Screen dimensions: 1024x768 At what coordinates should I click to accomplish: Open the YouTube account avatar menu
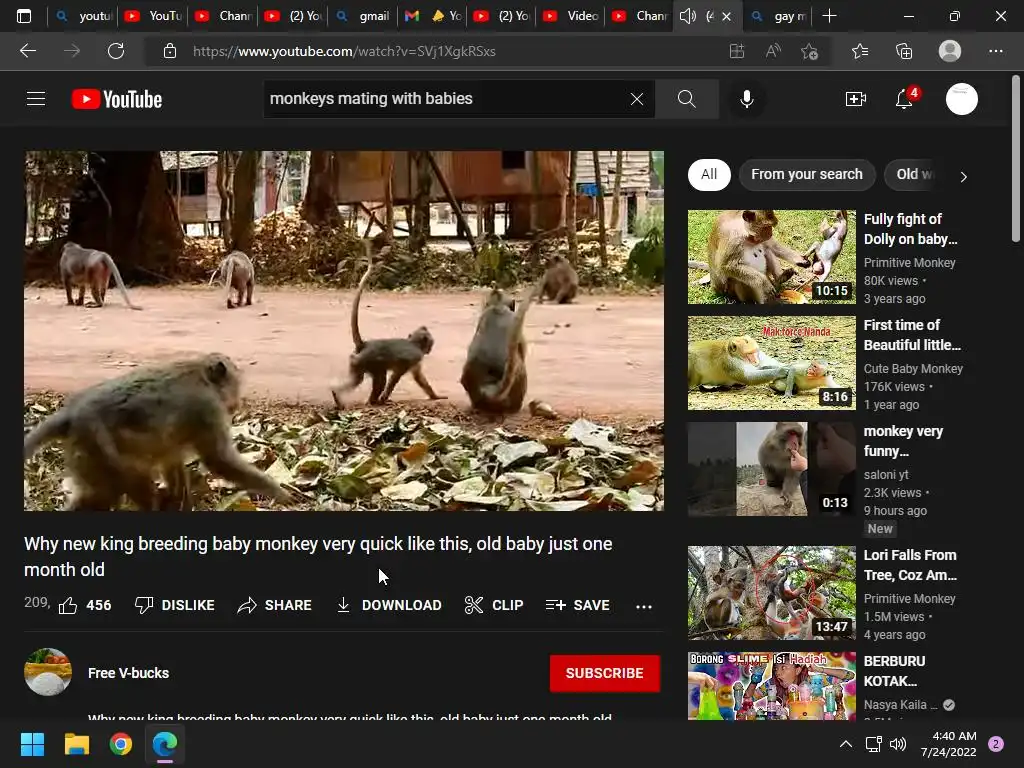pyautogui.click(x=962, y=99)
